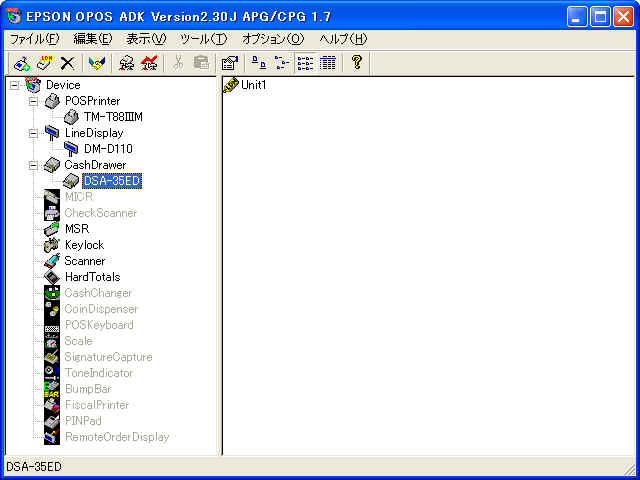This screenshot has height=480, width=640.
Task: Collapse the POSPrinter node
Action: coord(33,101)
